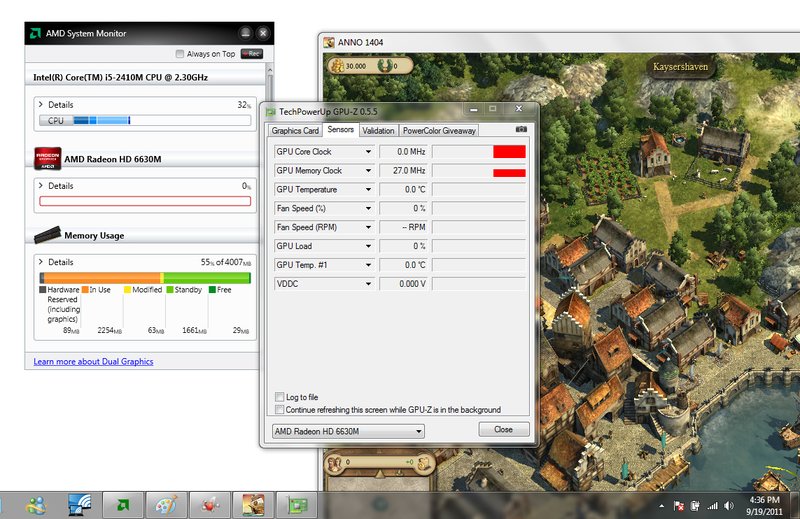Click the taskbar clock showing 4:36 PM
This screenshot has height=519, width=800.
tap(764, 505)
